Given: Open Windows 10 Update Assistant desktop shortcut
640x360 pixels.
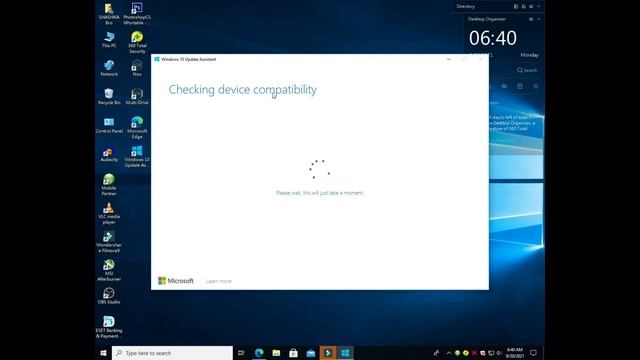Looking at the screenshot, I should [137, 156].
